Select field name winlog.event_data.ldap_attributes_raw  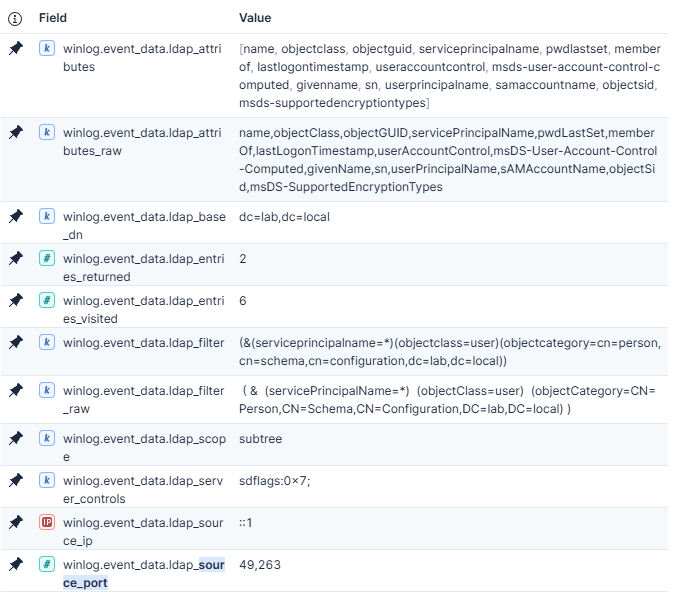pyautogui.click(x=142, y=142)
